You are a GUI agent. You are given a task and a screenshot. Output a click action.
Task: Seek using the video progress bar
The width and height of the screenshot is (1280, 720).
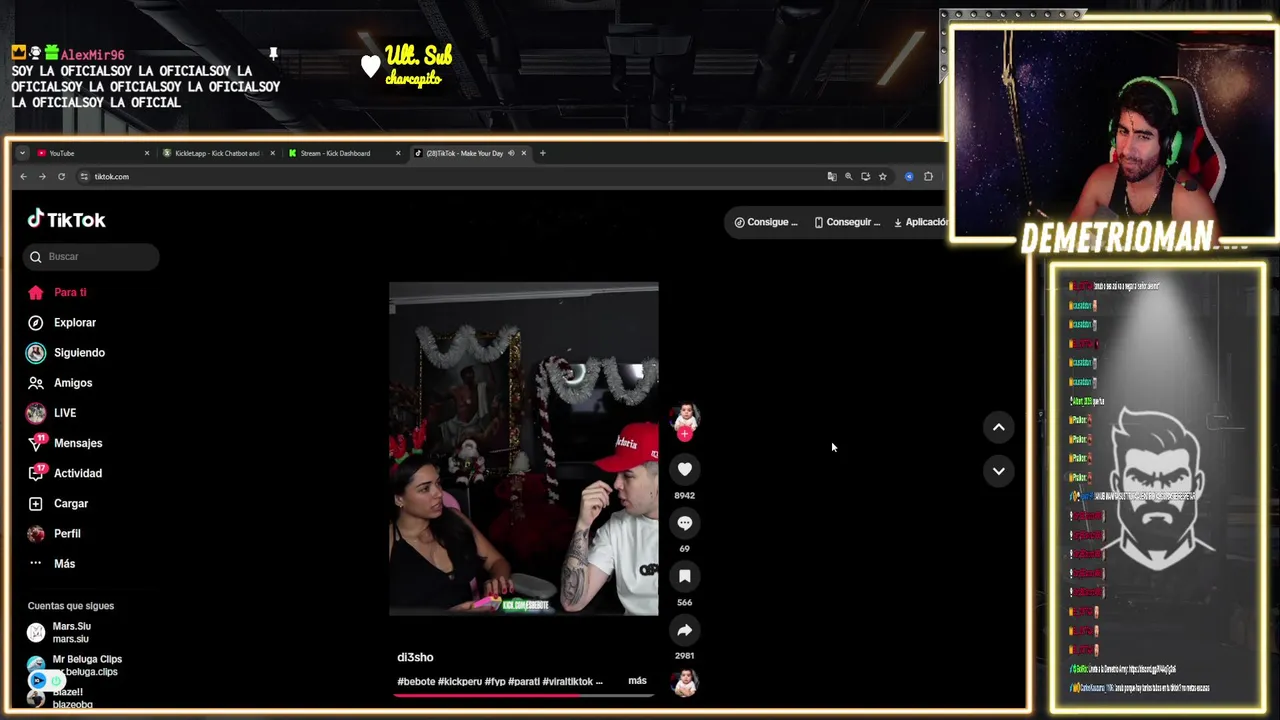point(523,694)
